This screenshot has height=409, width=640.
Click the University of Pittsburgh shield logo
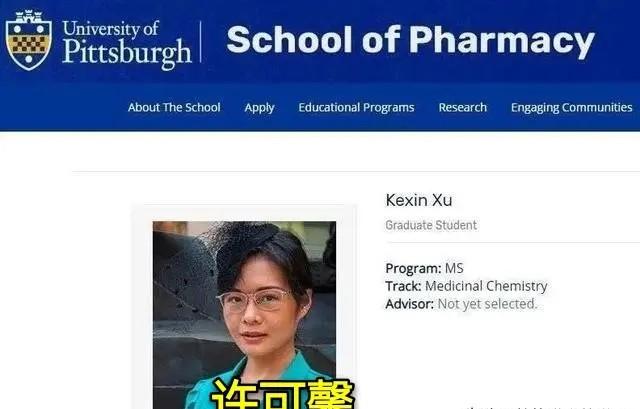[29, 40]
